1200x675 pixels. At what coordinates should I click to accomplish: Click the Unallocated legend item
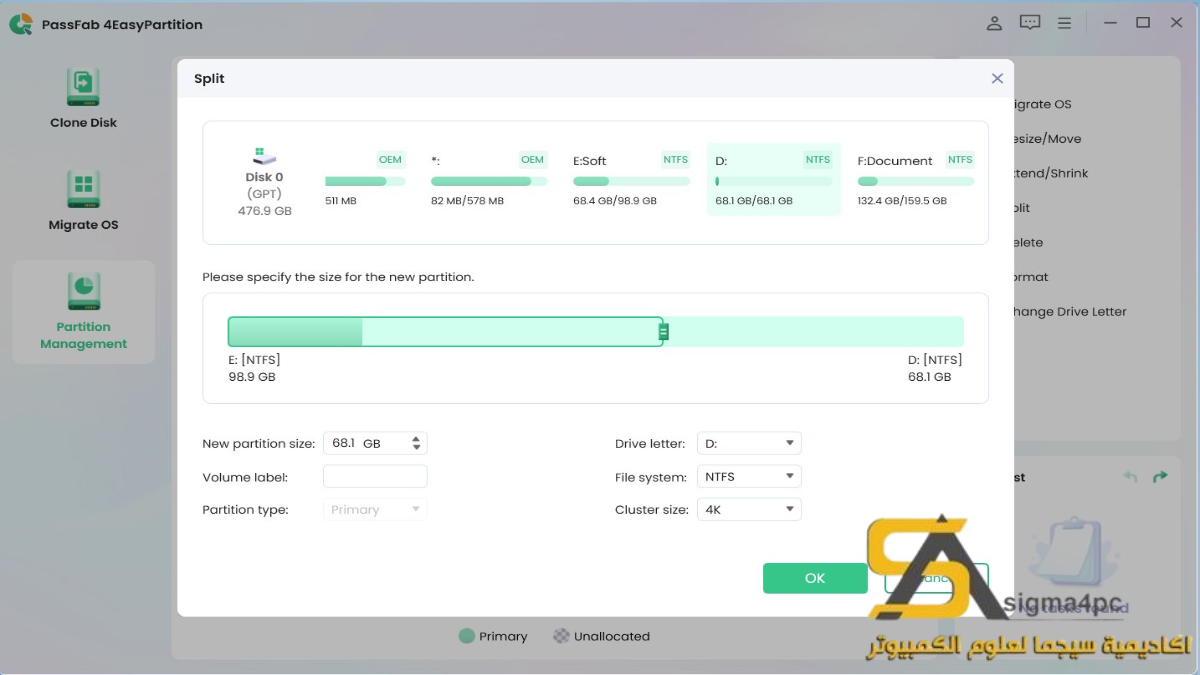click(602, 636)
